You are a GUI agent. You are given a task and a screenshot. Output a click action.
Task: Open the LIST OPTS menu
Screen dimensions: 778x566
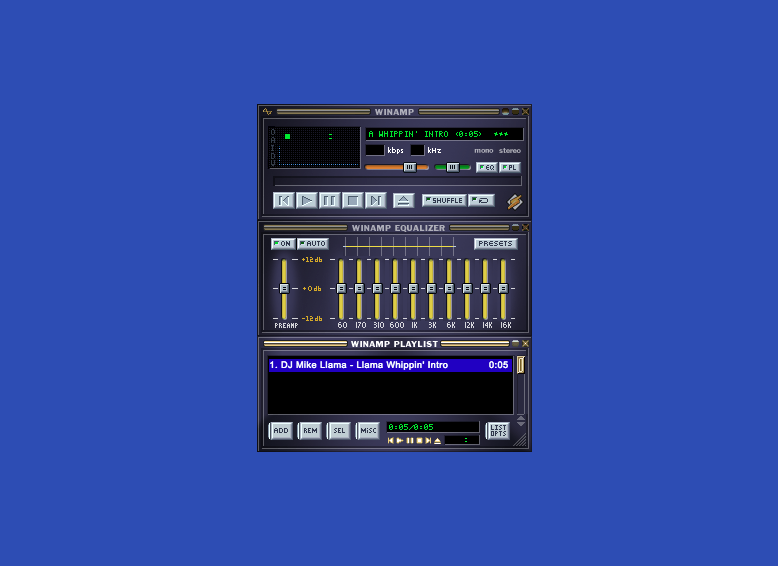pyautogui.click(x=497, y=431)
